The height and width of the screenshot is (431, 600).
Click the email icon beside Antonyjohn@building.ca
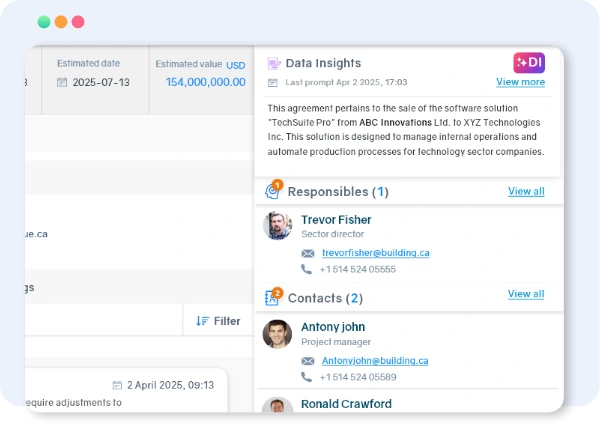pos(307,361)
